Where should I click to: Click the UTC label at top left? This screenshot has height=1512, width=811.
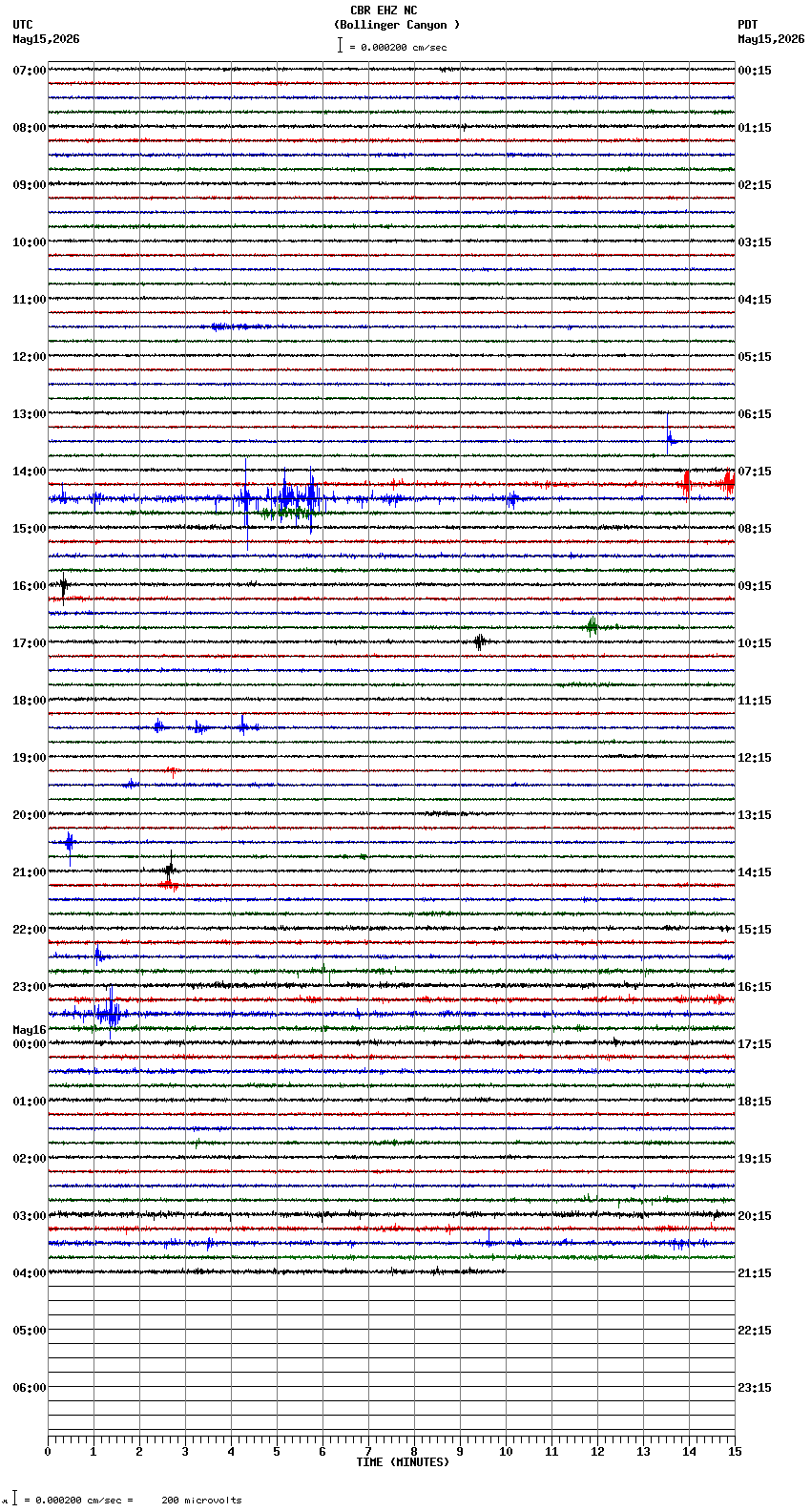pos(23,25)
